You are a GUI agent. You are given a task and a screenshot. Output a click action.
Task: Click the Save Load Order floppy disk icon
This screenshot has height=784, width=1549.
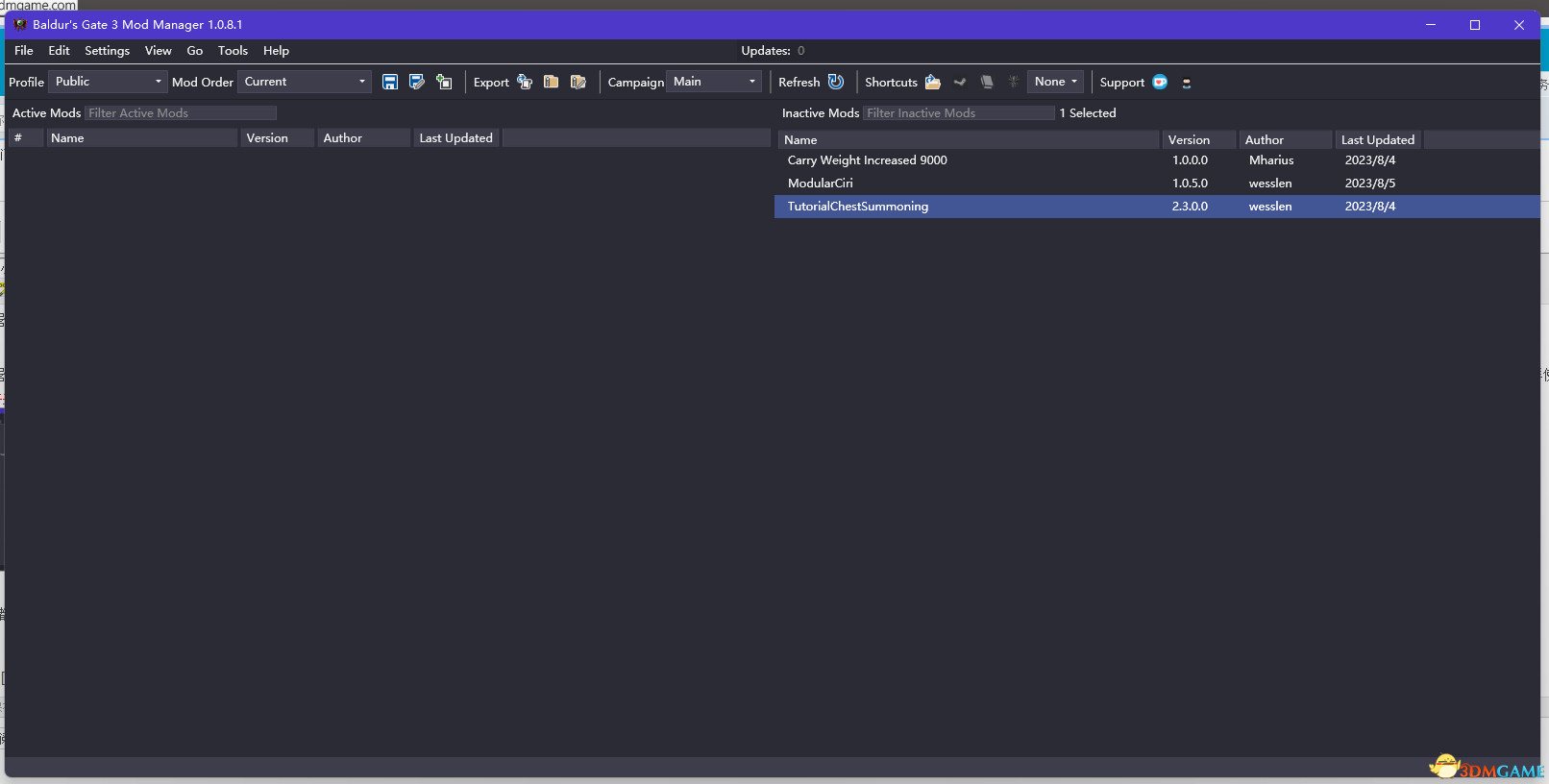390,83
